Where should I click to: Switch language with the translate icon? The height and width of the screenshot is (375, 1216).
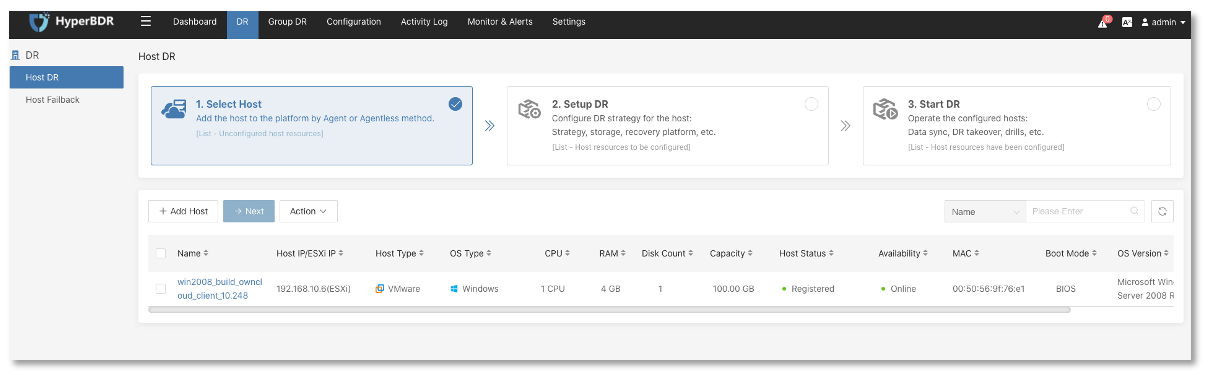1127,22
